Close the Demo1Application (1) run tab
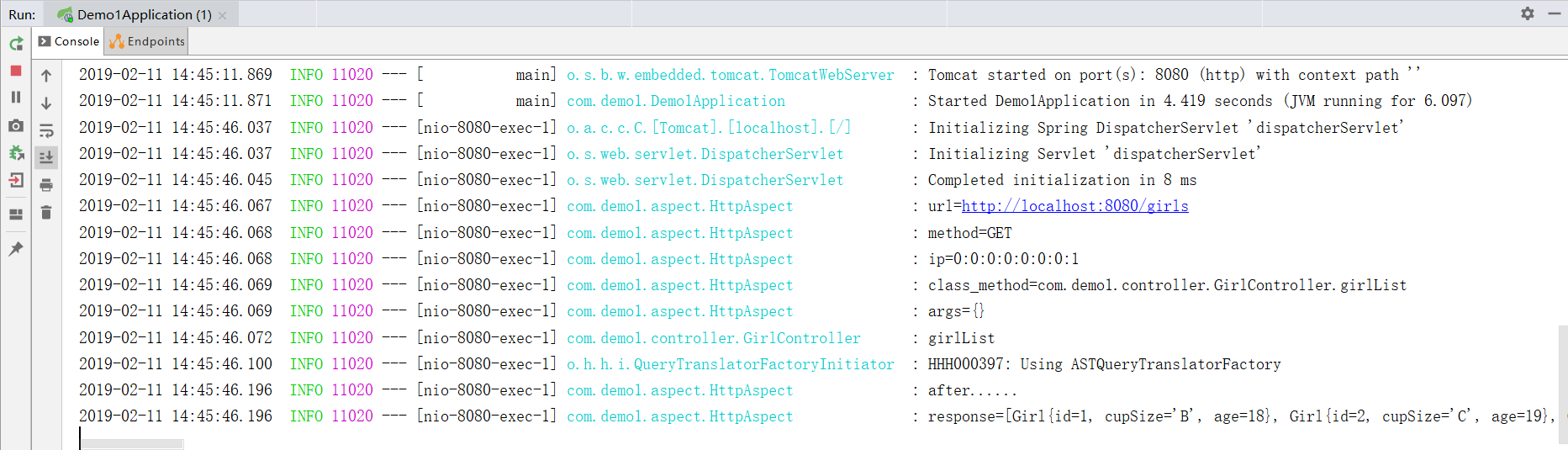This screenshot has height=450, width=1568. (223, 15)
